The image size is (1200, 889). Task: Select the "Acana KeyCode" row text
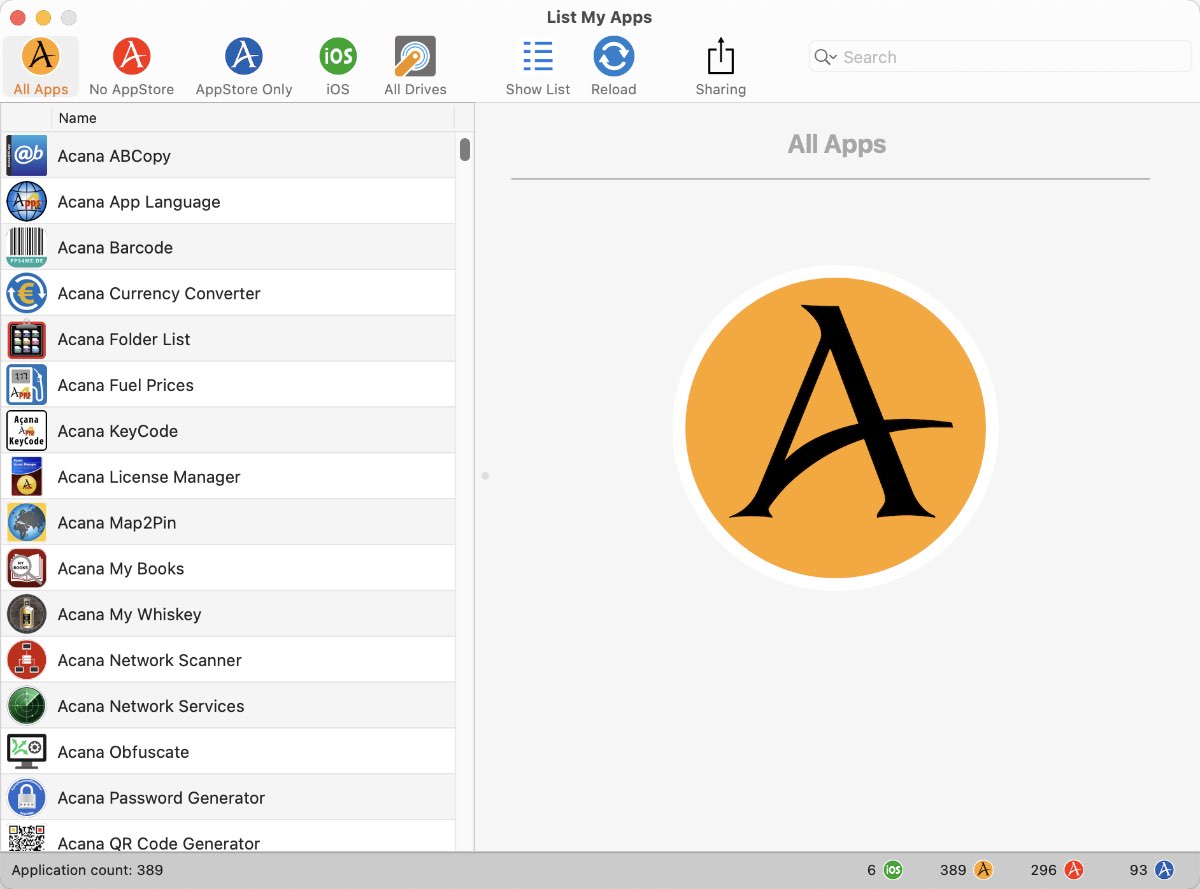click(x=118, y=432)
